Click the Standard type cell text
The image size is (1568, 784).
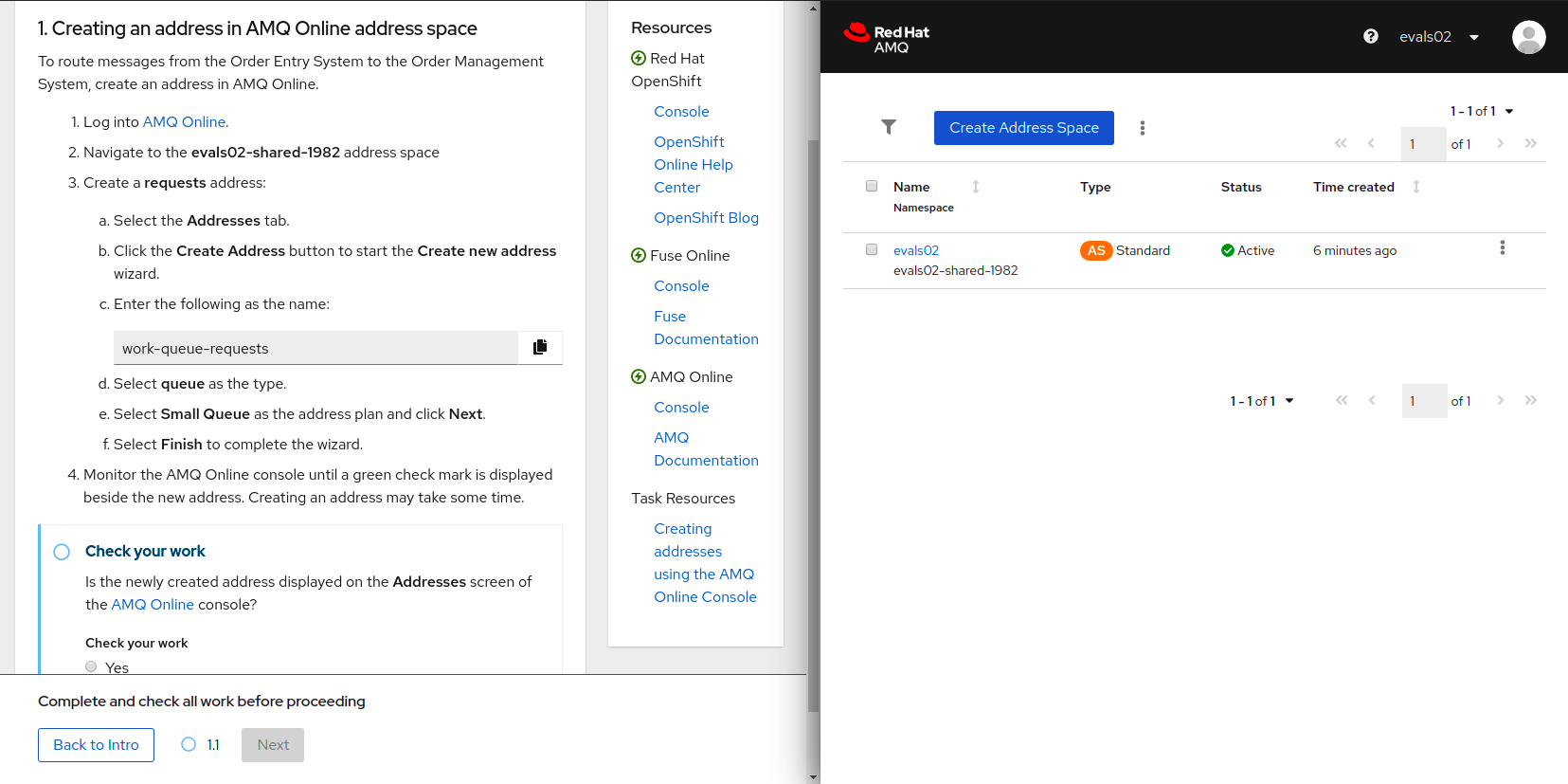click(x=1143, y=250)
